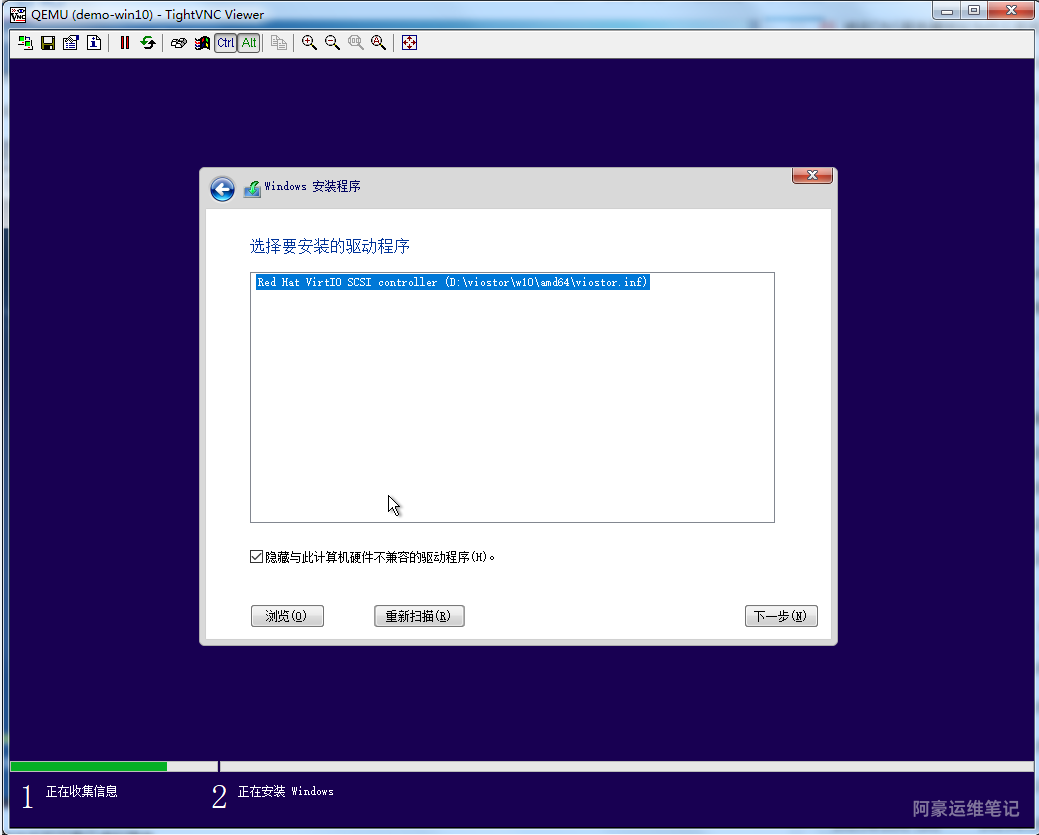This screenshot has height=835, width=1039.
Task: Maximize the TightVNC Viewer window
Action: point(973,11)
